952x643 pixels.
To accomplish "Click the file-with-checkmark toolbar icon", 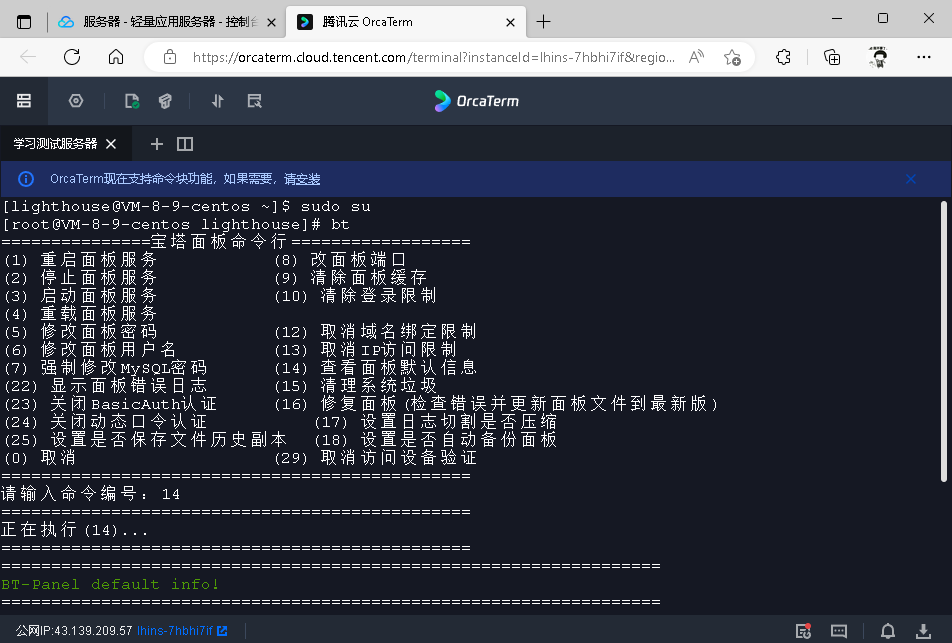I will click(132, 101).
